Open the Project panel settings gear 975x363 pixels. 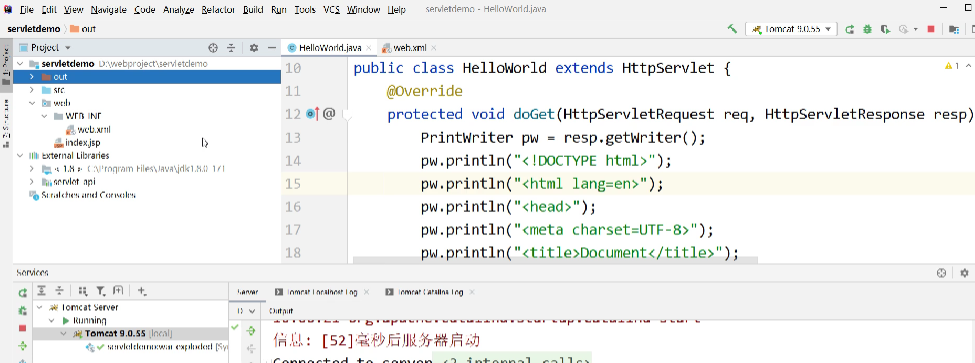point(254,47)
